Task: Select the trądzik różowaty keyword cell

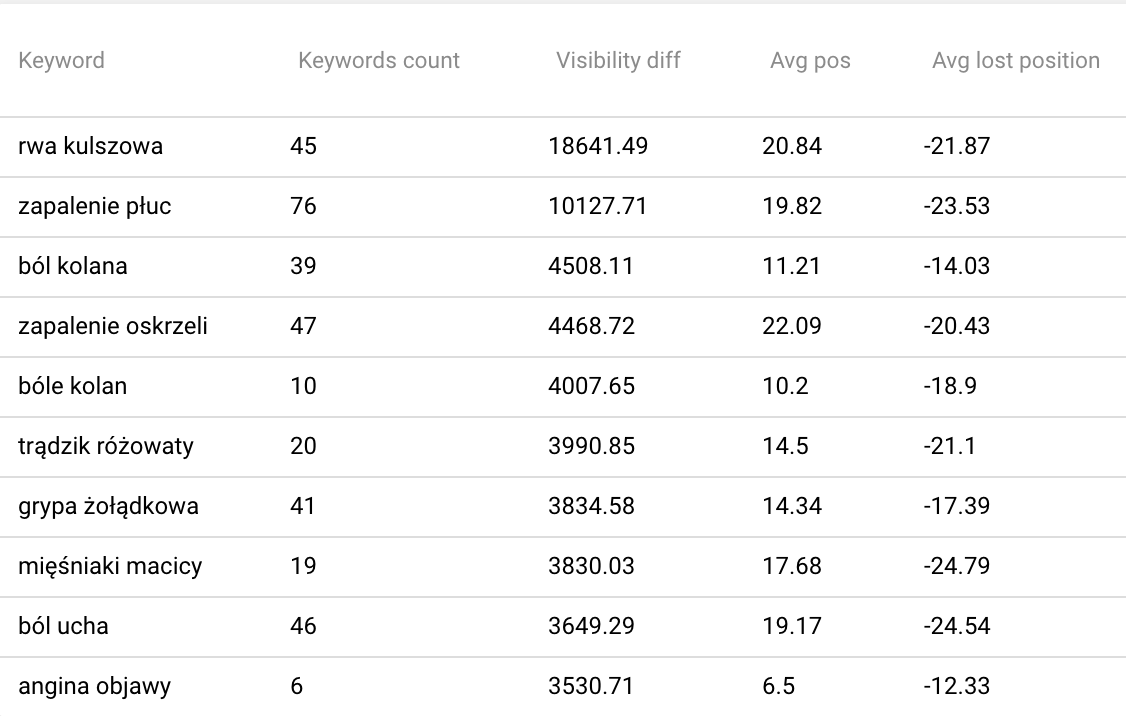Action: pyautogui.click(x=106, y=446)
